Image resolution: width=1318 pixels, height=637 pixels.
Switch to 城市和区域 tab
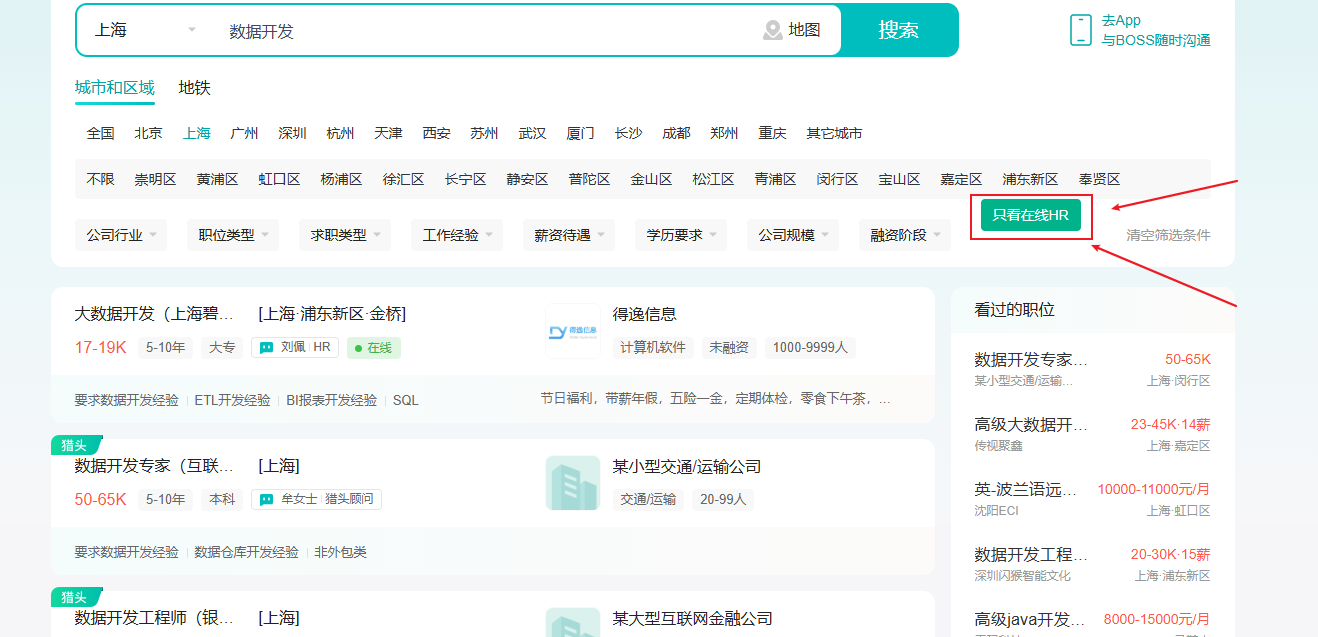[x=115, y=88]
